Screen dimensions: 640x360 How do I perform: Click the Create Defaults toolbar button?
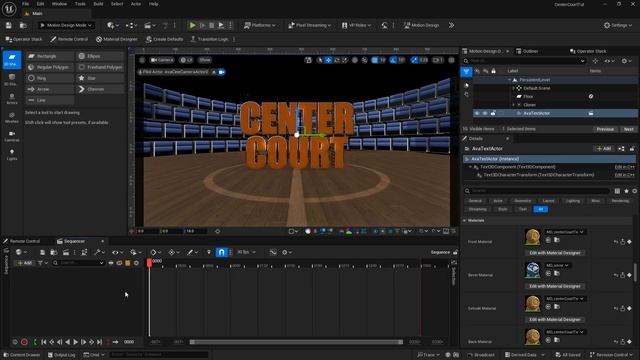164,39
